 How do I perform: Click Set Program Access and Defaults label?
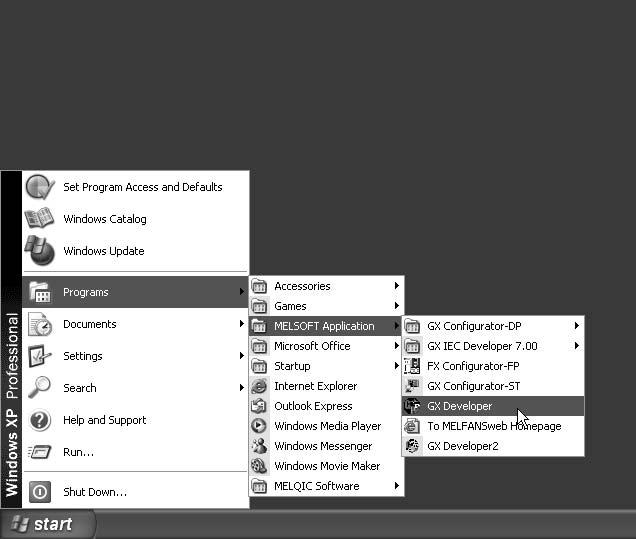(143, 187)
